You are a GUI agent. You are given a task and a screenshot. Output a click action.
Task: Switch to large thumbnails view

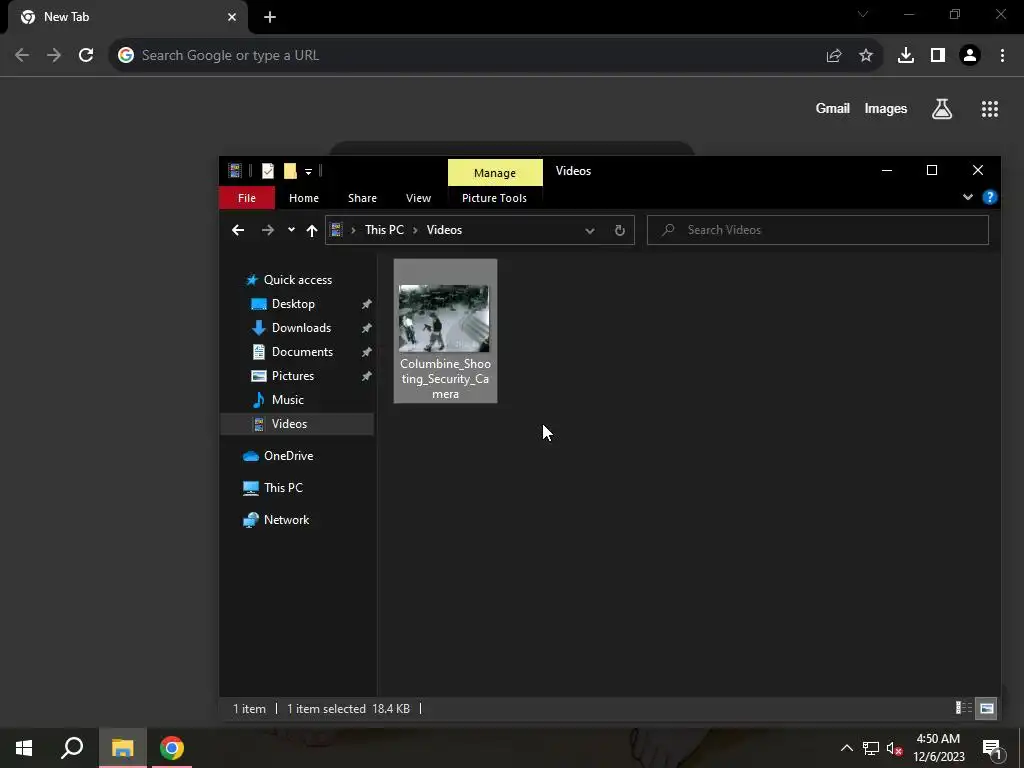tap(987, 708)
